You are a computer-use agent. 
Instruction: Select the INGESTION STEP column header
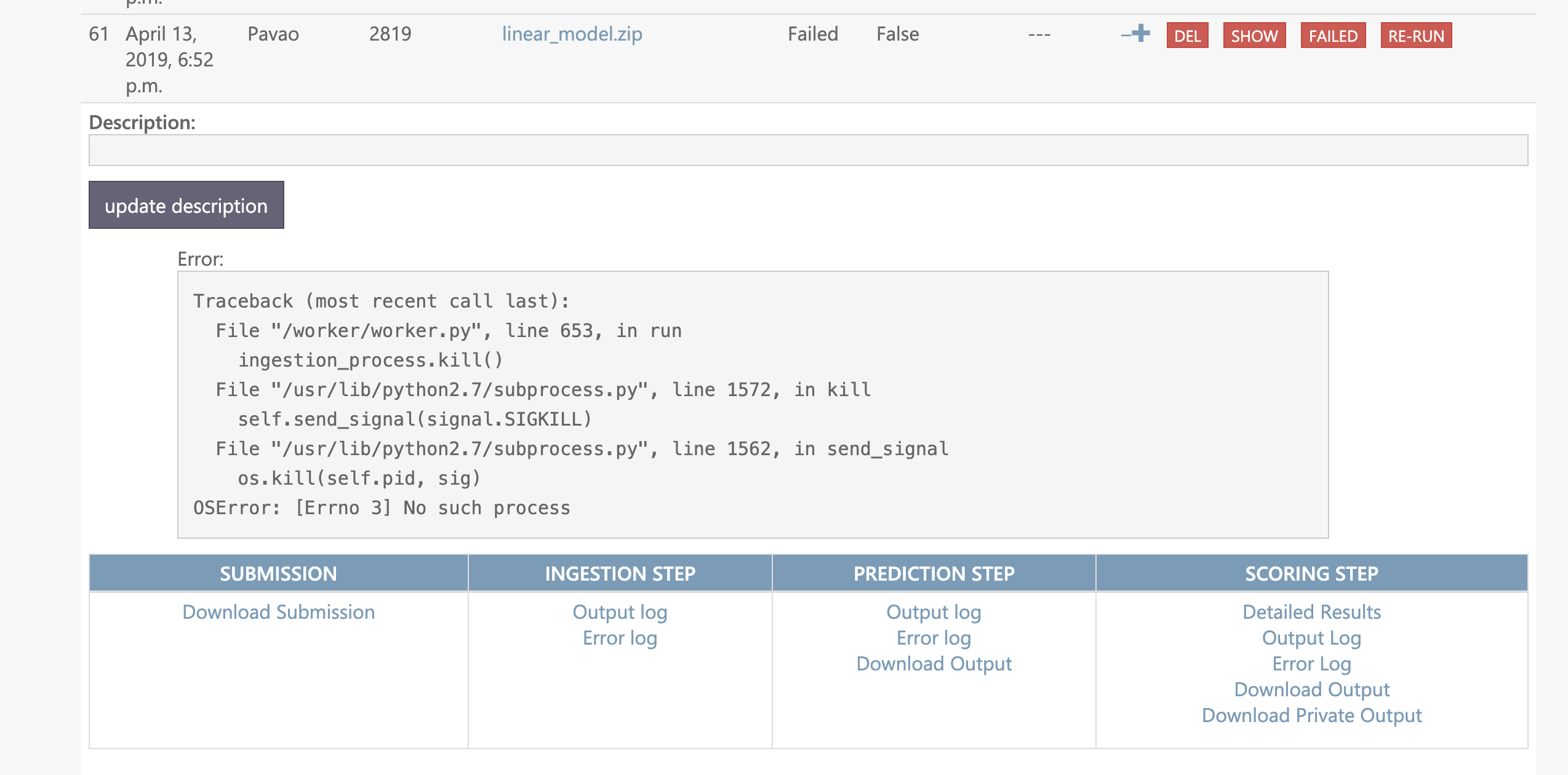coord(620,573)
